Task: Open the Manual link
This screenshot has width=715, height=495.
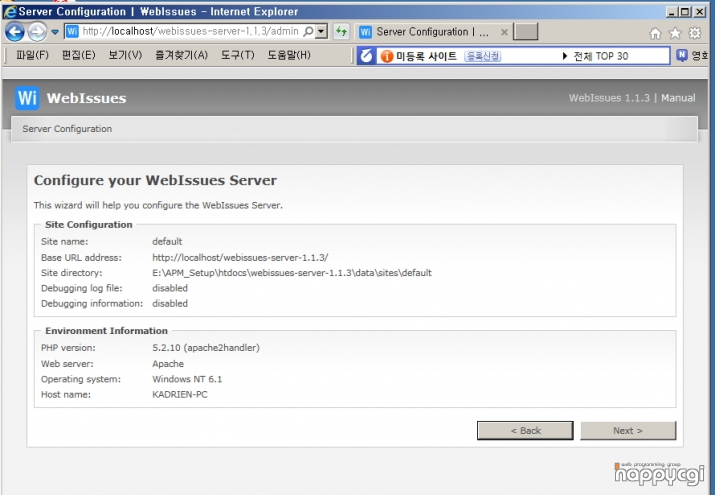Action: [x=678, y=98]
